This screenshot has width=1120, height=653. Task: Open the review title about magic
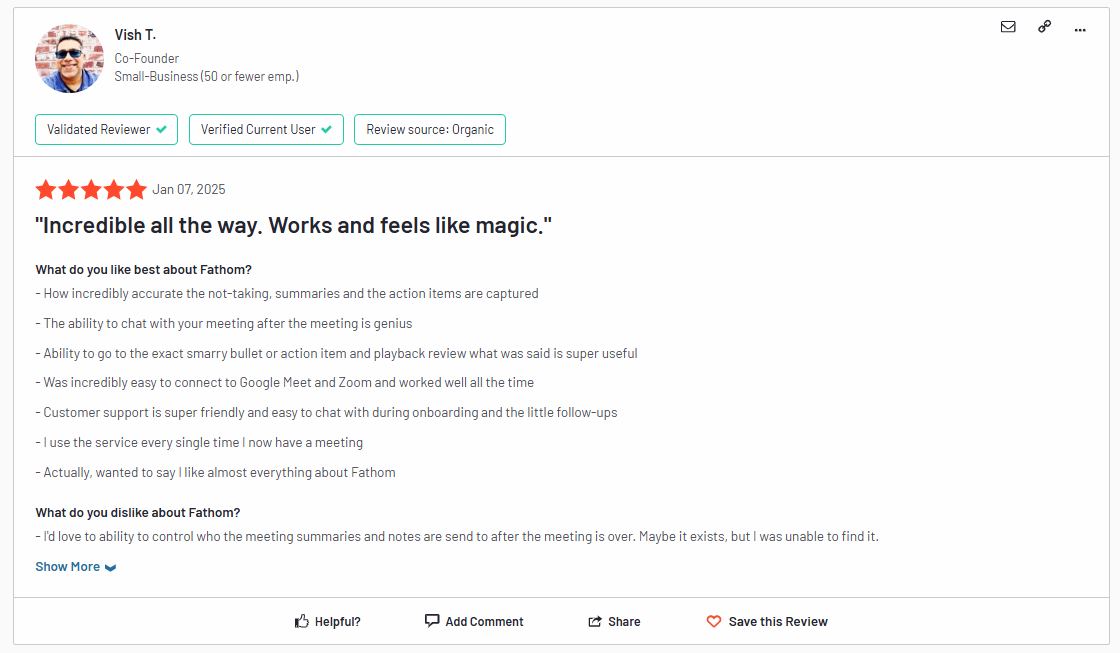(294, 226)
